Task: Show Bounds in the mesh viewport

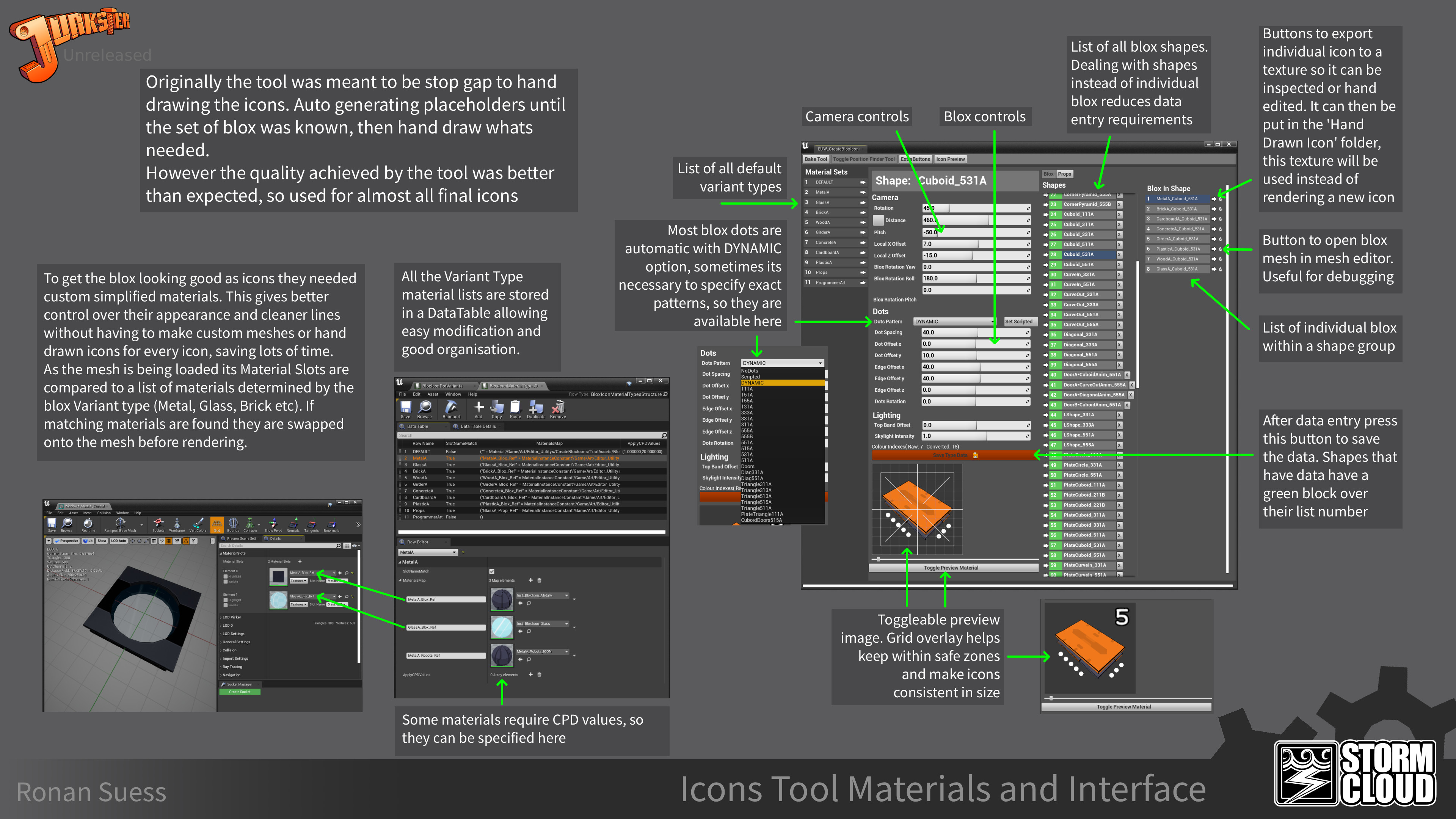Action: (234, 525)
